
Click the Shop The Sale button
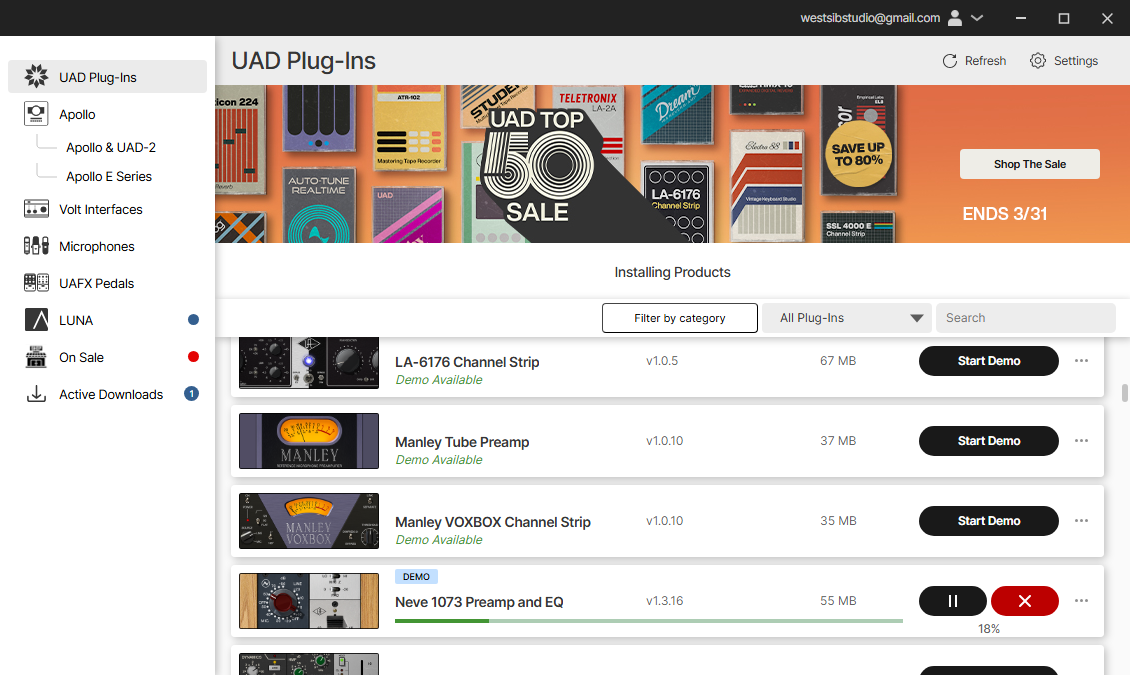coord(1030,164)
